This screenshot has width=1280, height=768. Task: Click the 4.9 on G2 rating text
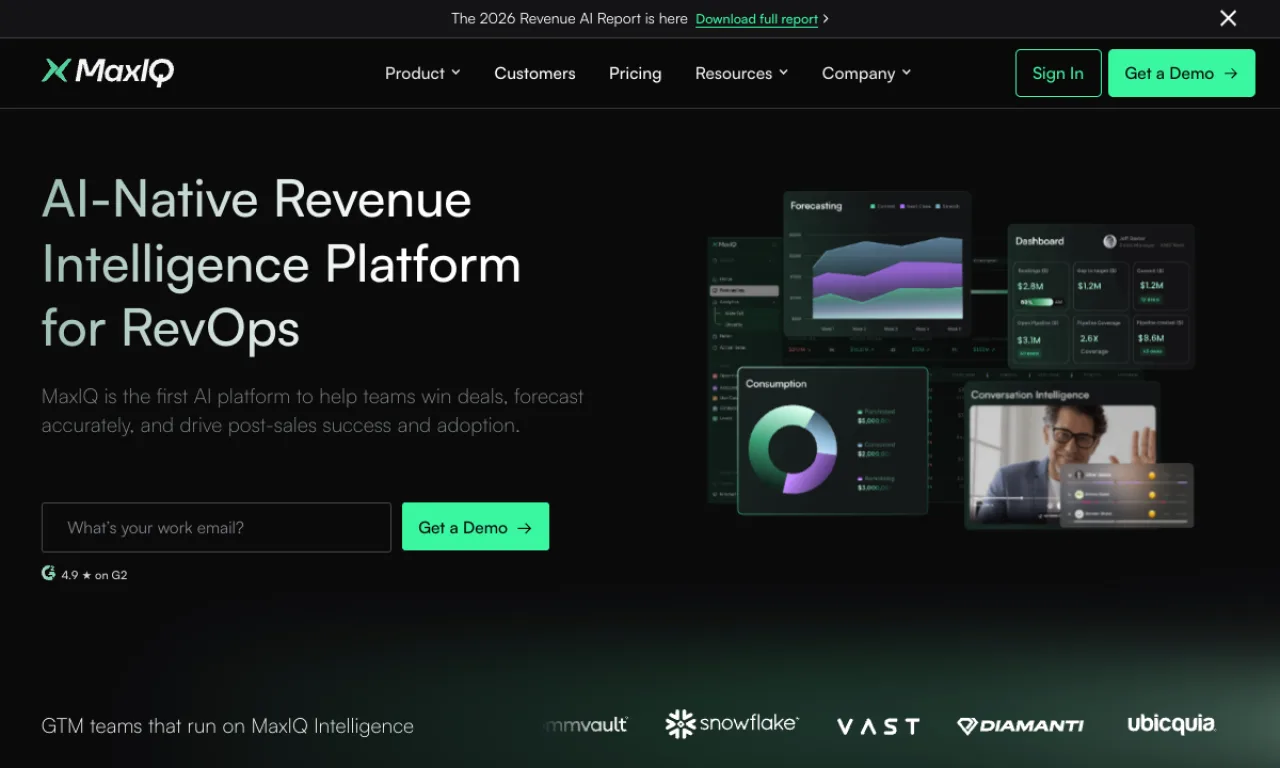point(94,575)
